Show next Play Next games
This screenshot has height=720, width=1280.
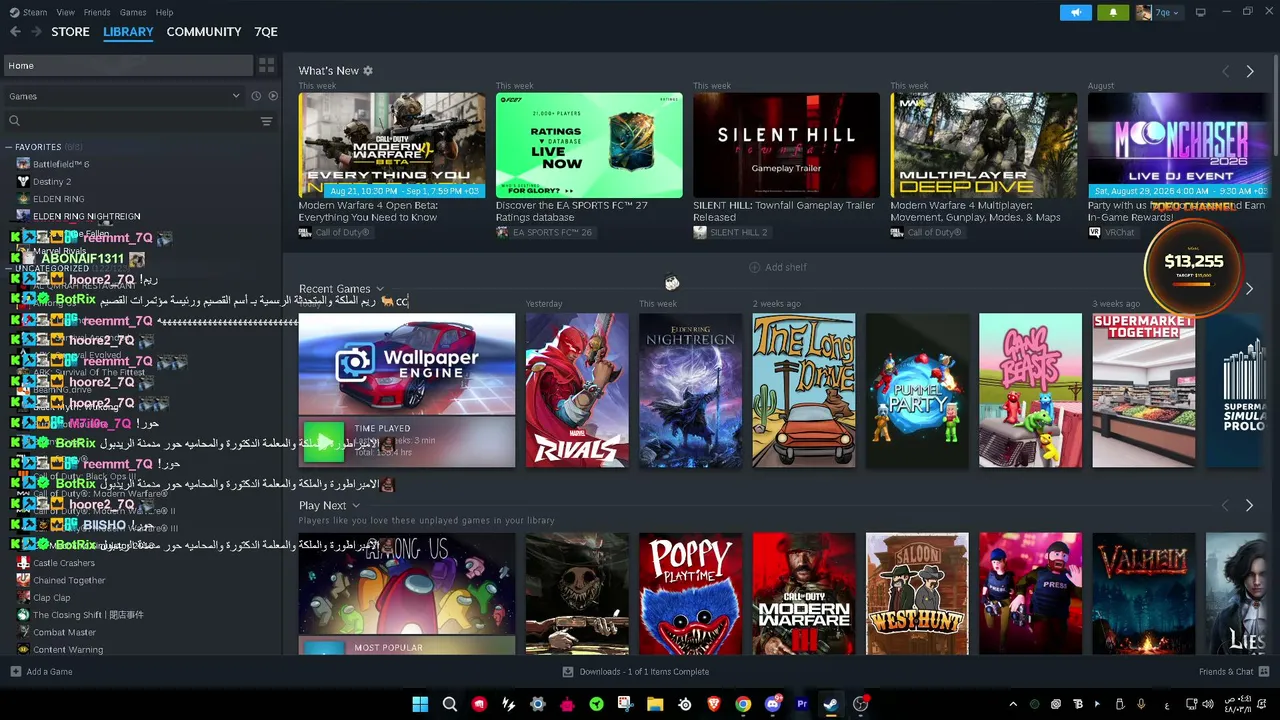tap(1249, 506)
